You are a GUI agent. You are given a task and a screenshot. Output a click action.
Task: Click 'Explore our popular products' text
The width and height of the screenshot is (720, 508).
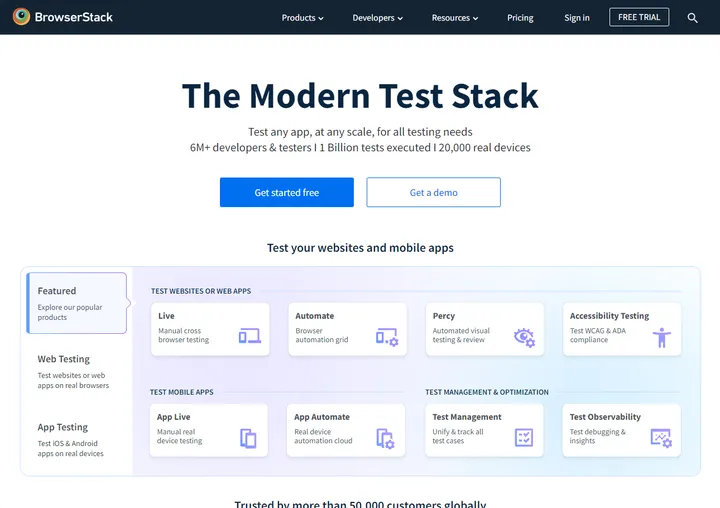(70, 312)
